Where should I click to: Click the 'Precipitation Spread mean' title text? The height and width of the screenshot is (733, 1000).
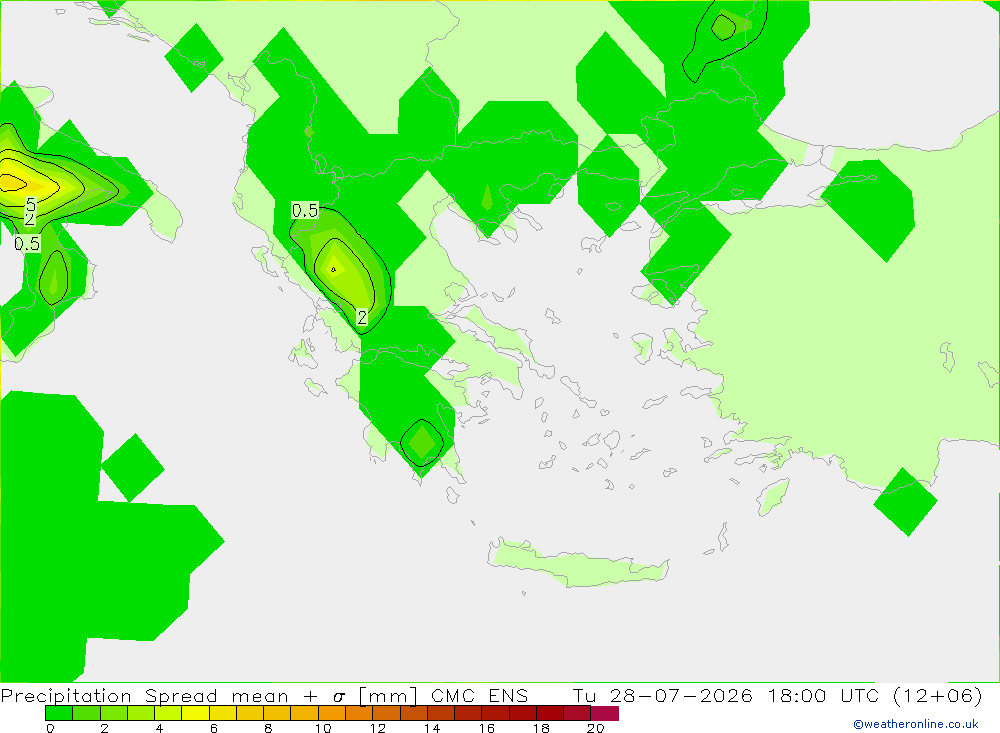[145, 695]
